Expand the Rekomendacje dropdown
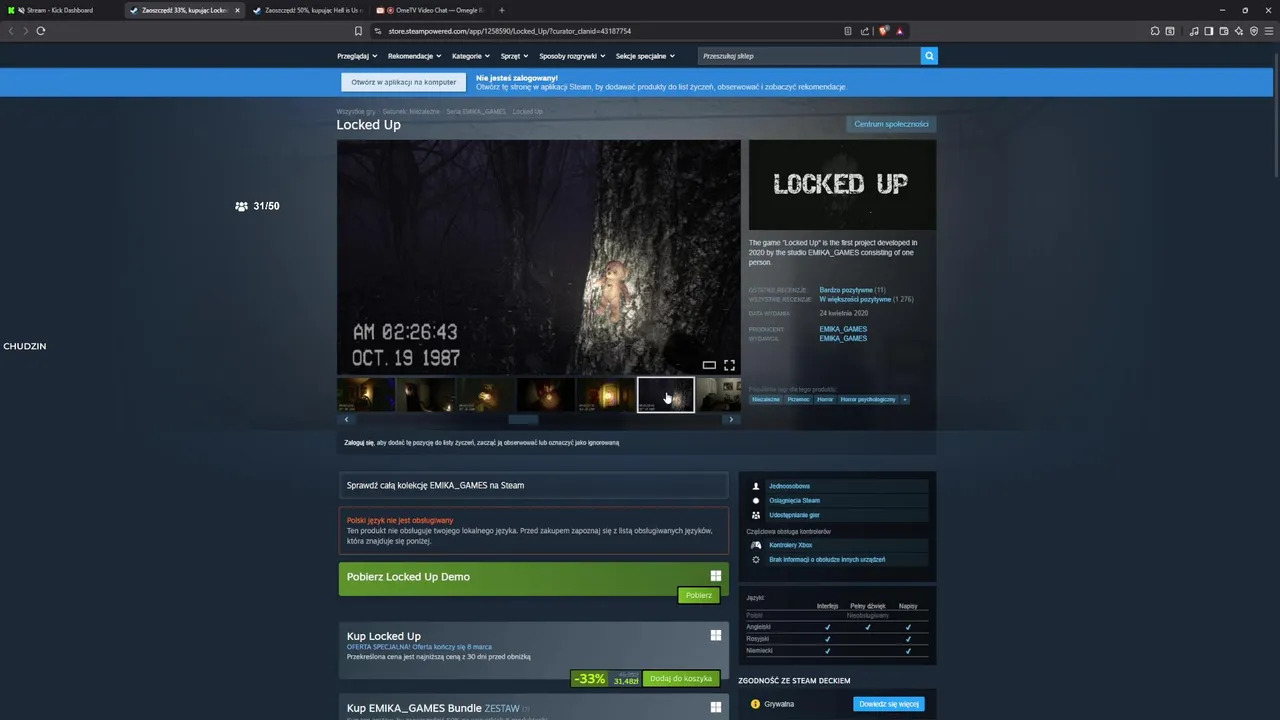The height and width of the screenshot is (720, 1280). point(414,56)
